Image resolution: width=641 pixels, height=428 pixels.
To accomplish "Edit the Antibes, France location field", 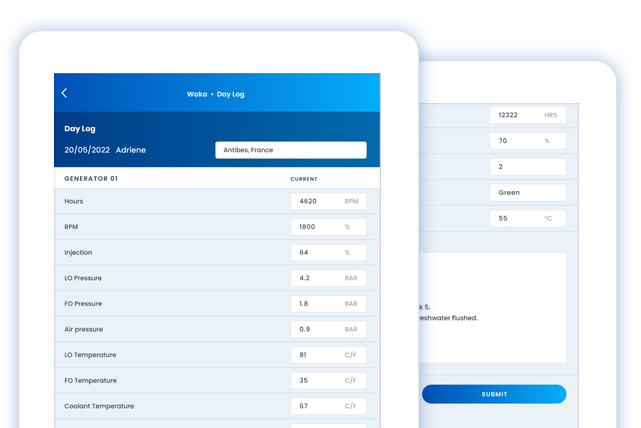I will (291, 150).
